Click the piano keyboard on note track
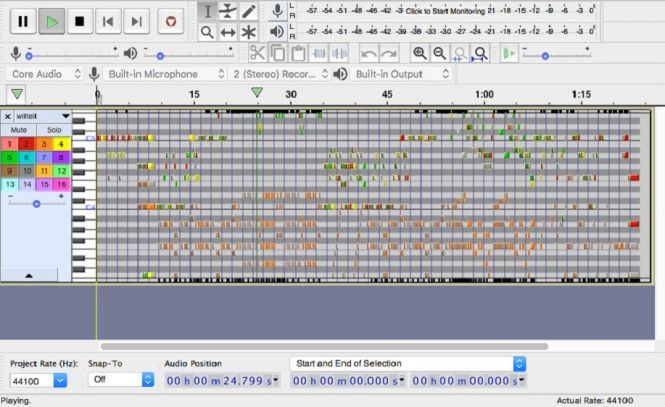665x407 pixels. (x=84, y=195)
